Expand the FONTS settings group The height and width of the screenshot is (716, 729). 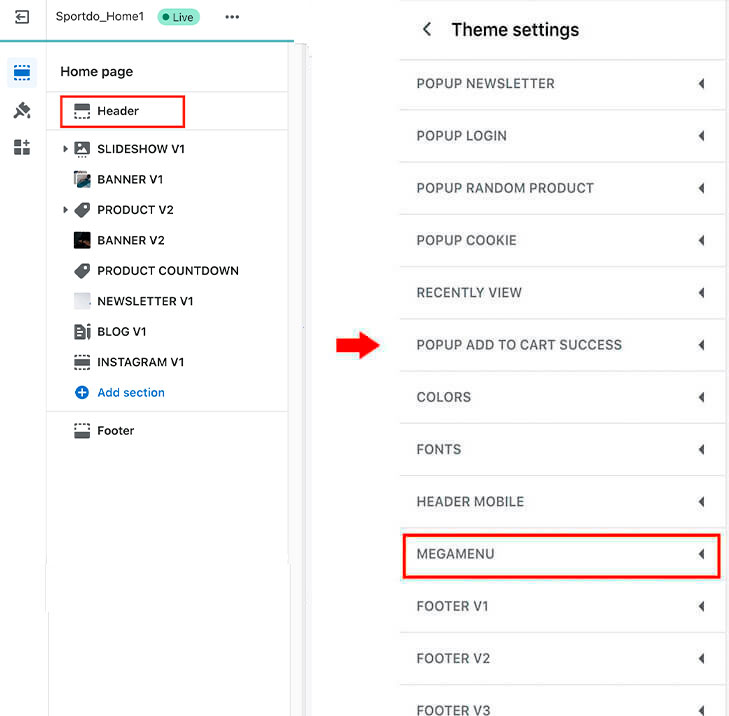561,449
